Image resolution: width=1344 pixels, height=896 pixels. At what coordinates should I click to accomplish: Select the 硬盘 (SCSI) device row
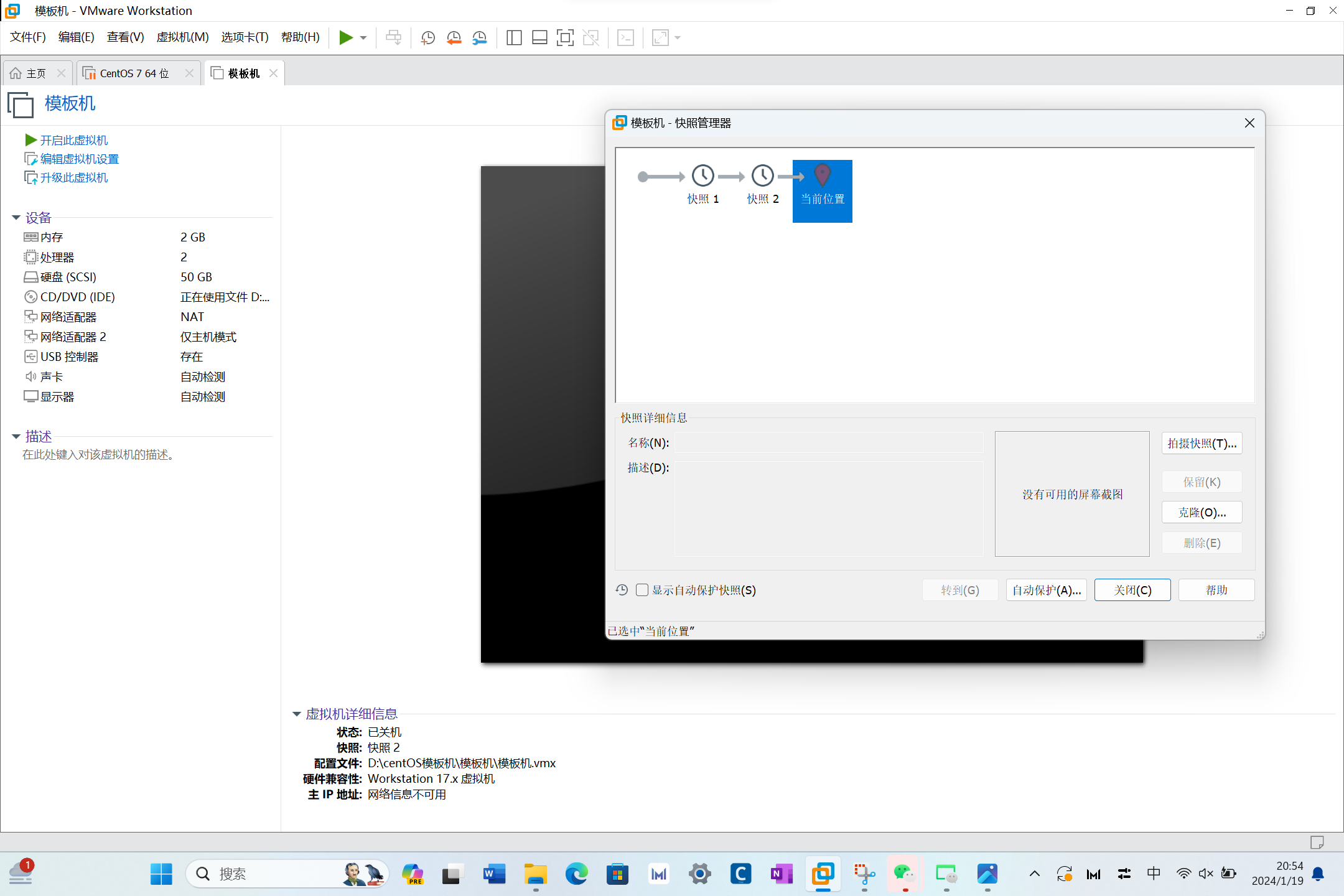click(147, 278)
